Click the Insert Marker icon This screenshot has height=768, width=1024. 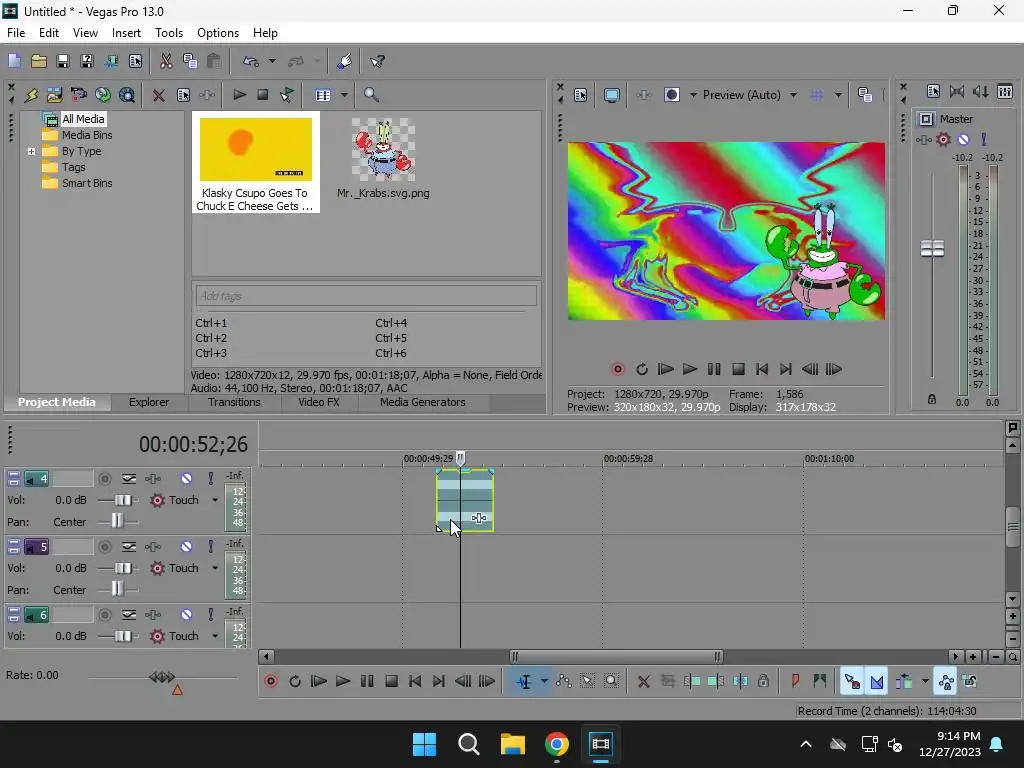click(x=795, y=681)
